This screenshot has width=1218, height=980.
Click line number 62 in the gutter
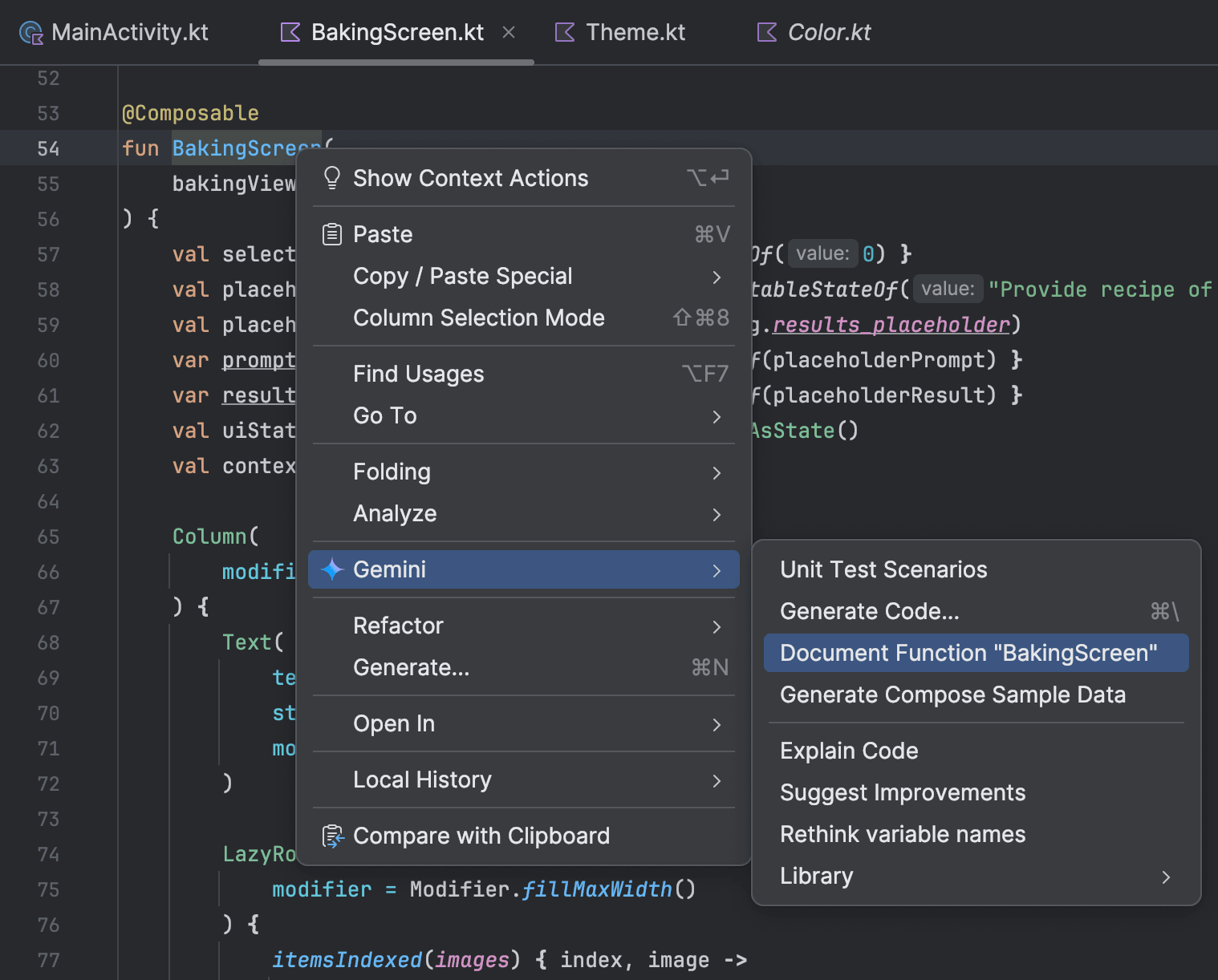[x=47, y=431]
